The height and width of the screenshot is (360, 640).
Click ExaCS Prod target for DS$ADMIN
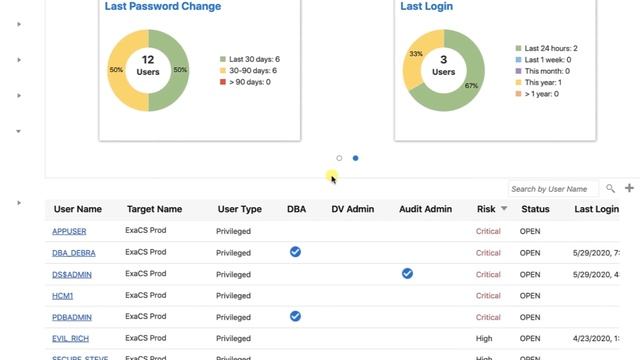tap(146, 273)
